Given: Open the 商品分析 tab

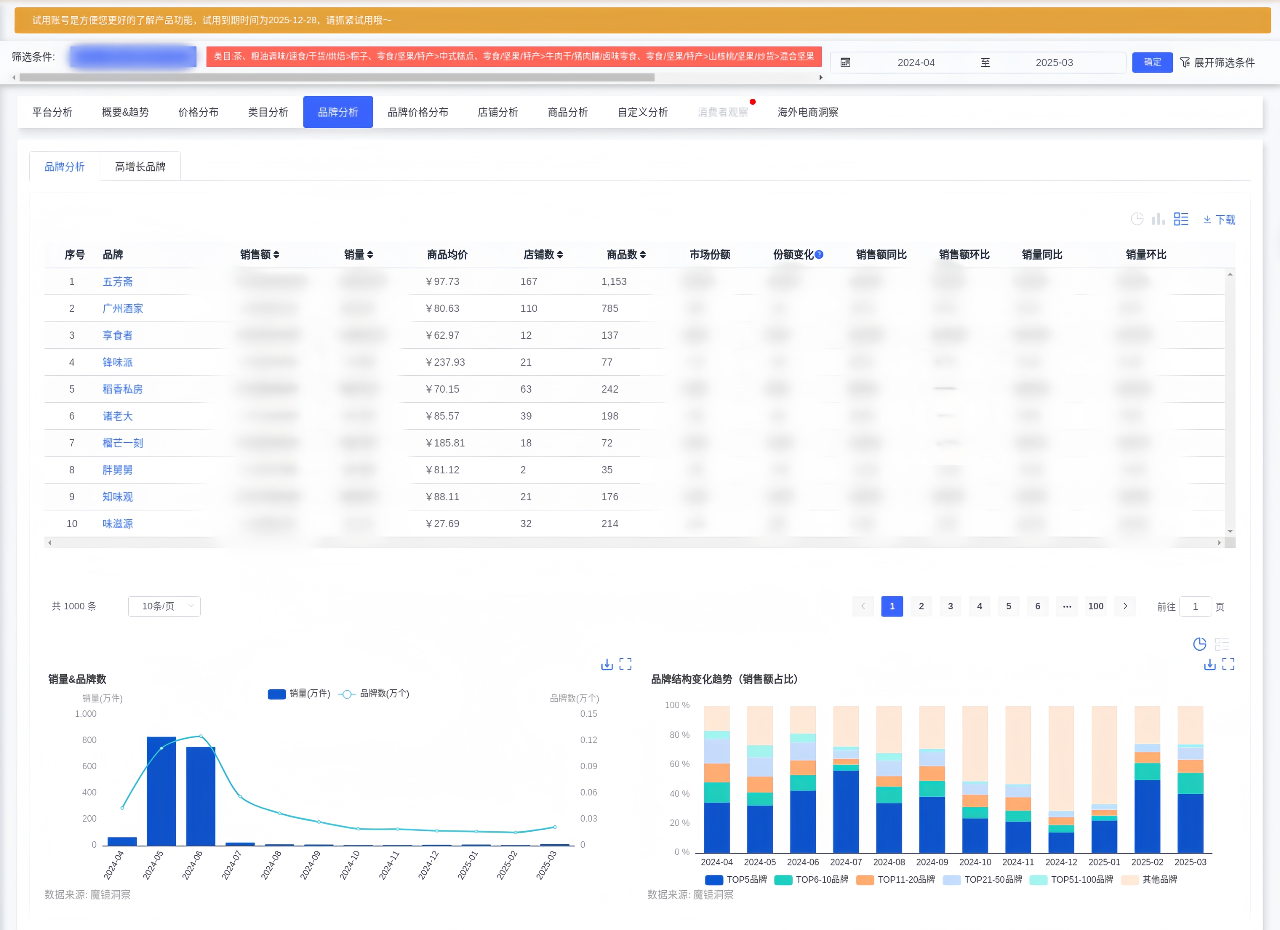Looking at the screenshot, I should pos(568,112).
